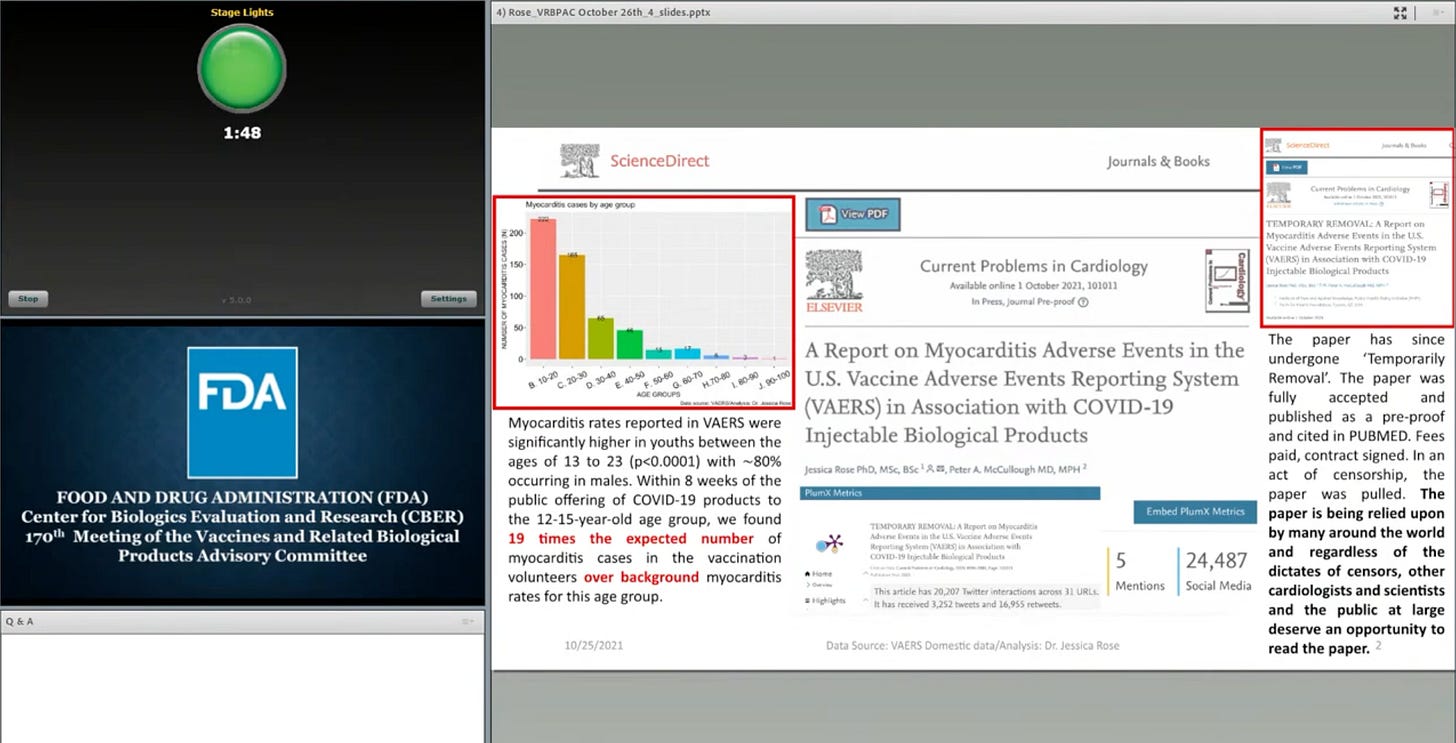Click the 1:48 countdown timer

(242, 132)
